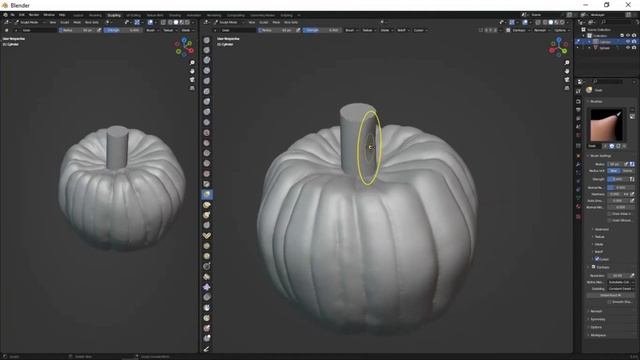
Task: Open the File menu
Action: (x=13, y=15)
